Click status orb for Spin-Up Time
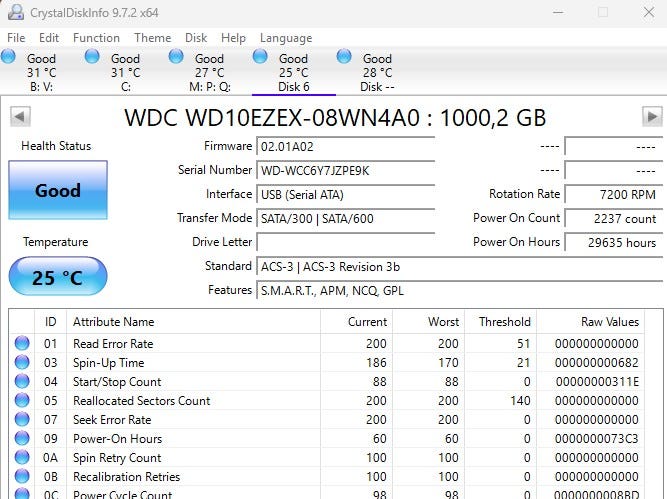The height and width of the screenshot is (499, 667). point(22,362)
